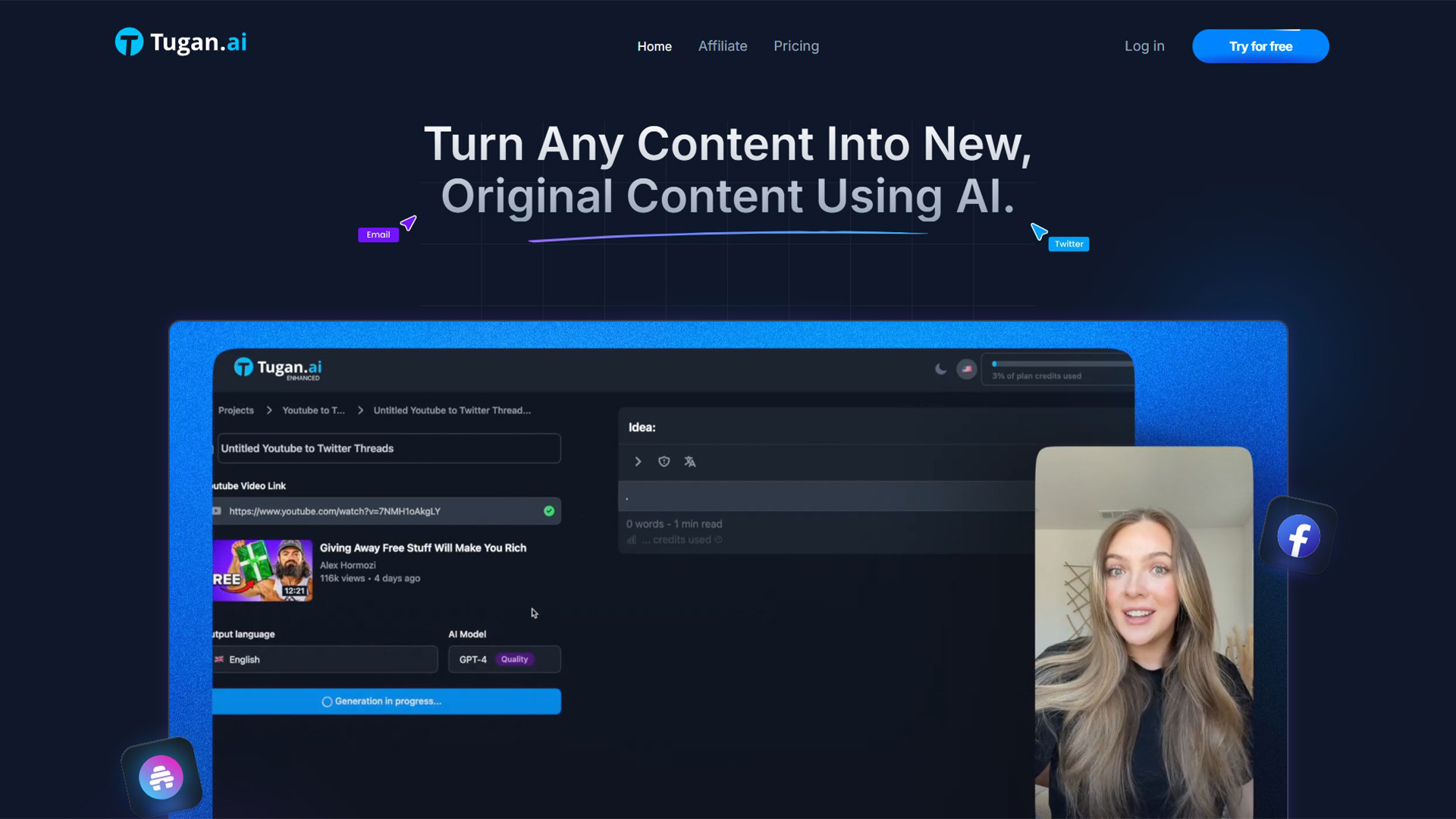Click the bar chart icon by credits used

pyautogui.click(x=632, y=540)
